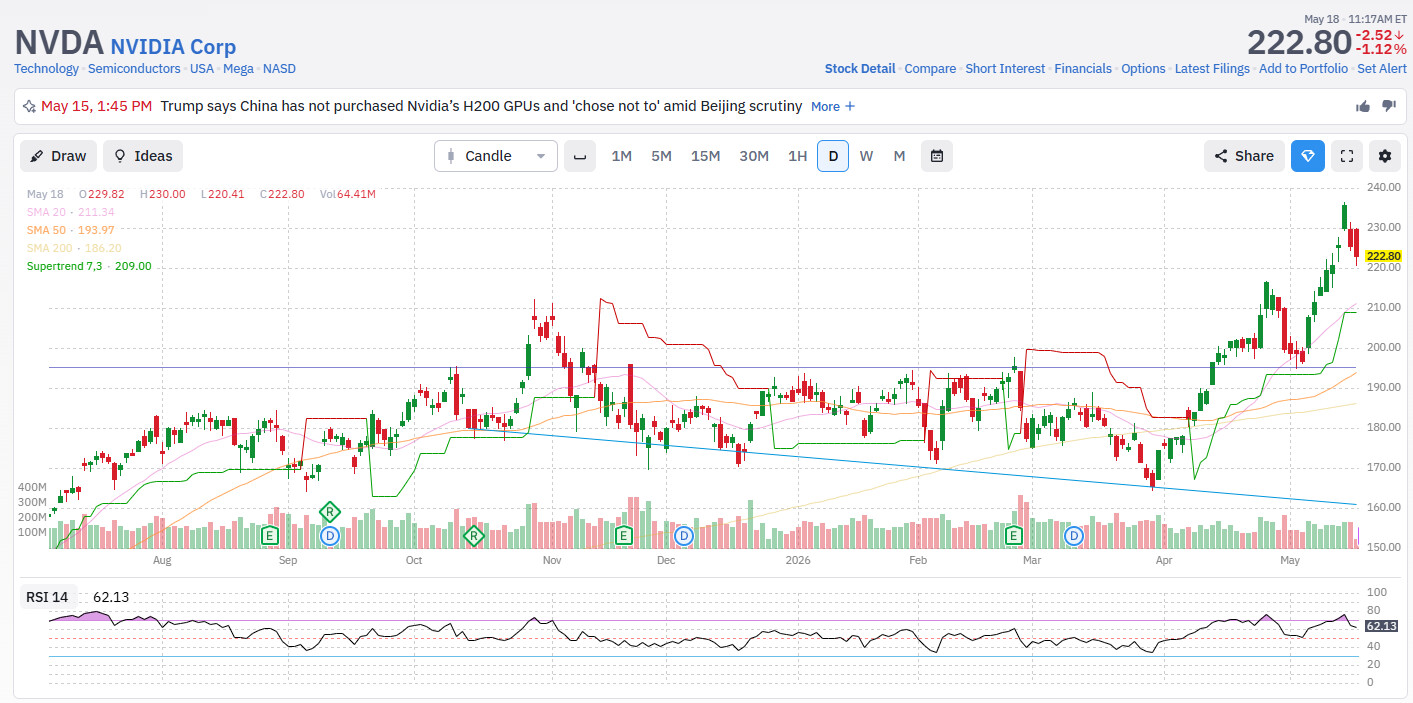Viewport: 1413px width, 703px height.
Task: Click the Draw button
Action: (59, 156)
